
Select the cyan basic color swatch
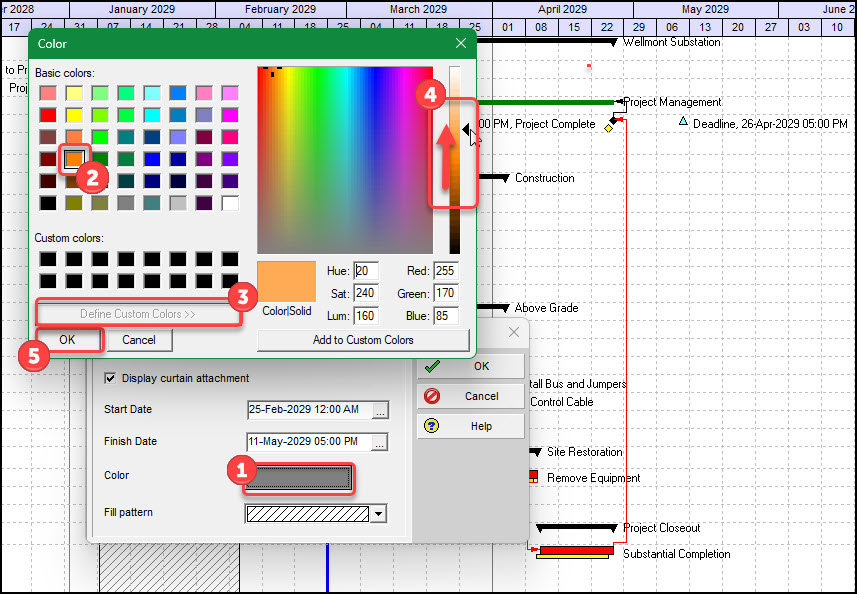point(152,115)
